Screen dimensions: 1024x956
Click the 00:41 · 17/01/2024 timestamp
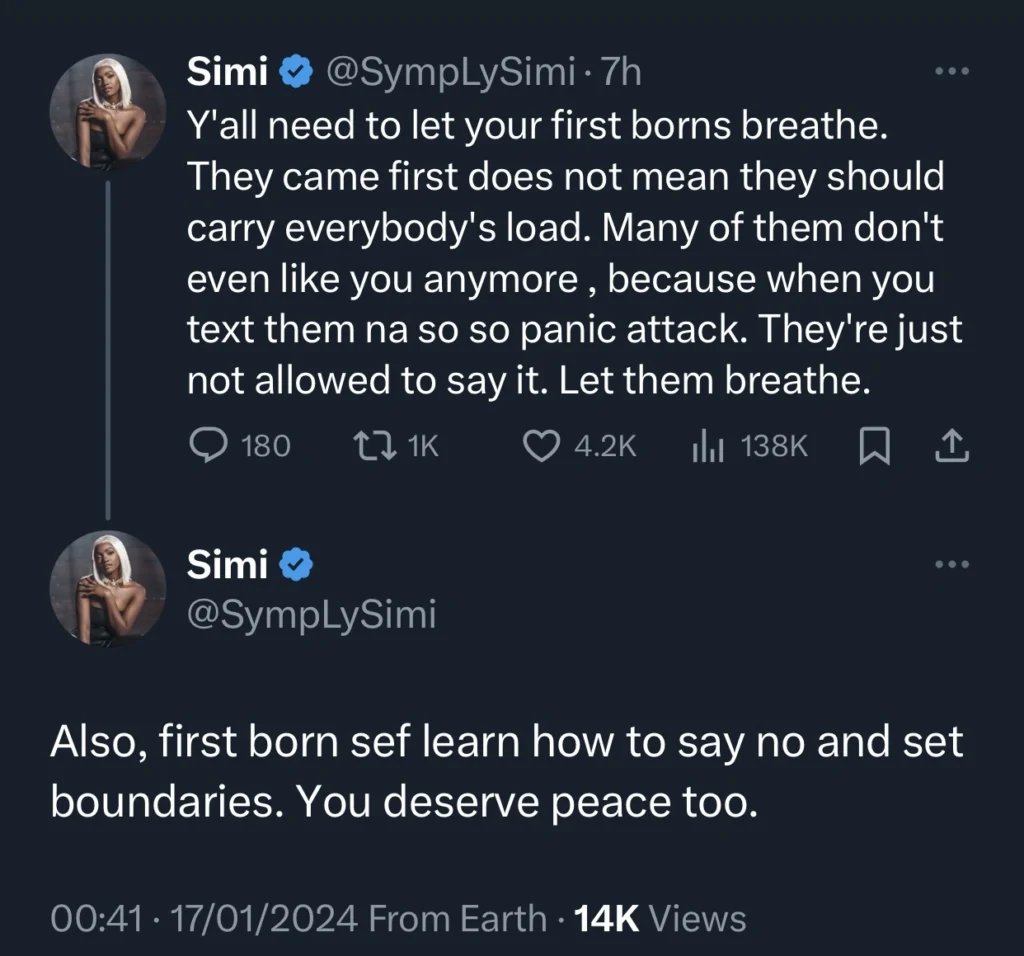(205, 918)
